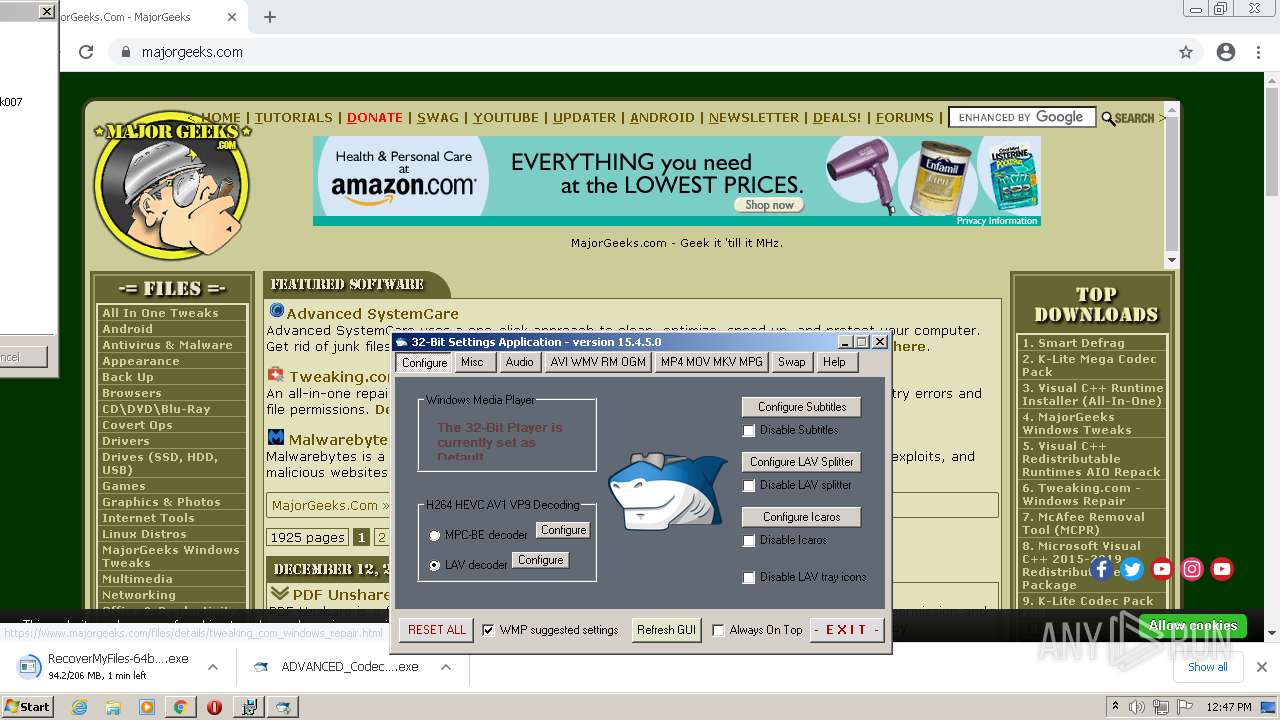Click the Google search input field
1280x720 pixels.
(1022, 117)
